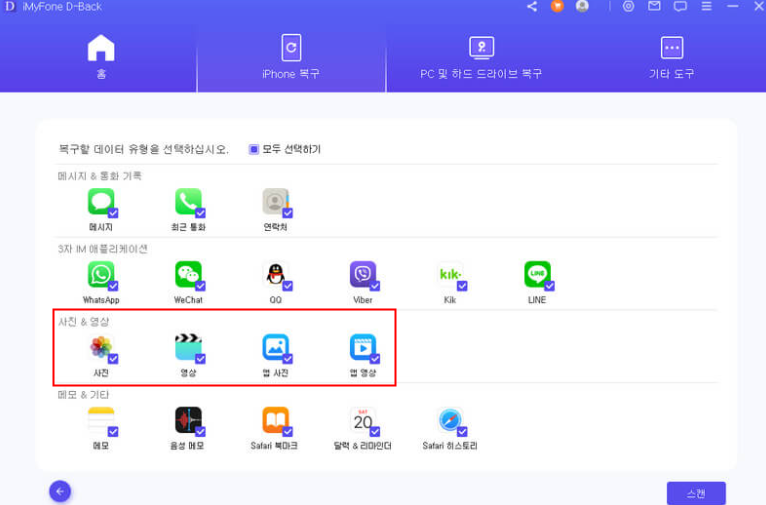This screenshot has width=766, height=505.
Task: Open the 기타 도구 tab
Action: tap(672, 56)
